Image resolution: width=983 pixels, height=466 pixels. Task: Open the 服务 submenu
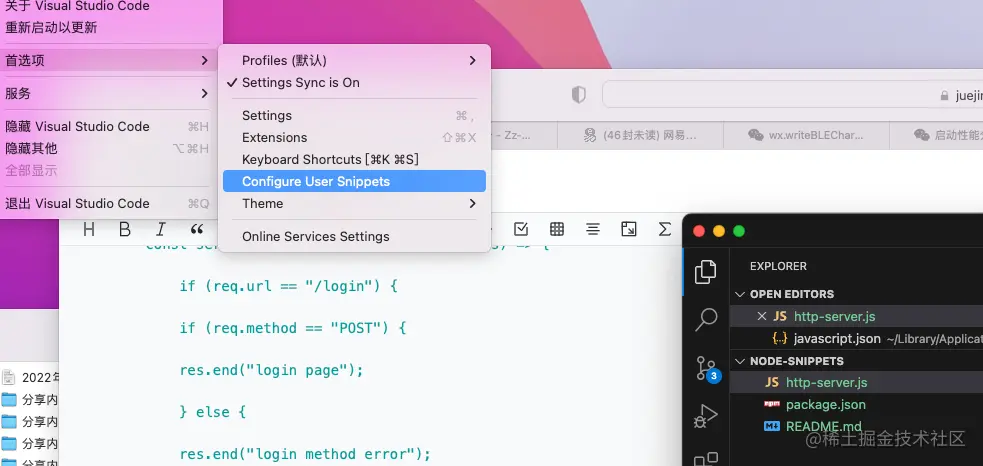click(x=108, y=93)
